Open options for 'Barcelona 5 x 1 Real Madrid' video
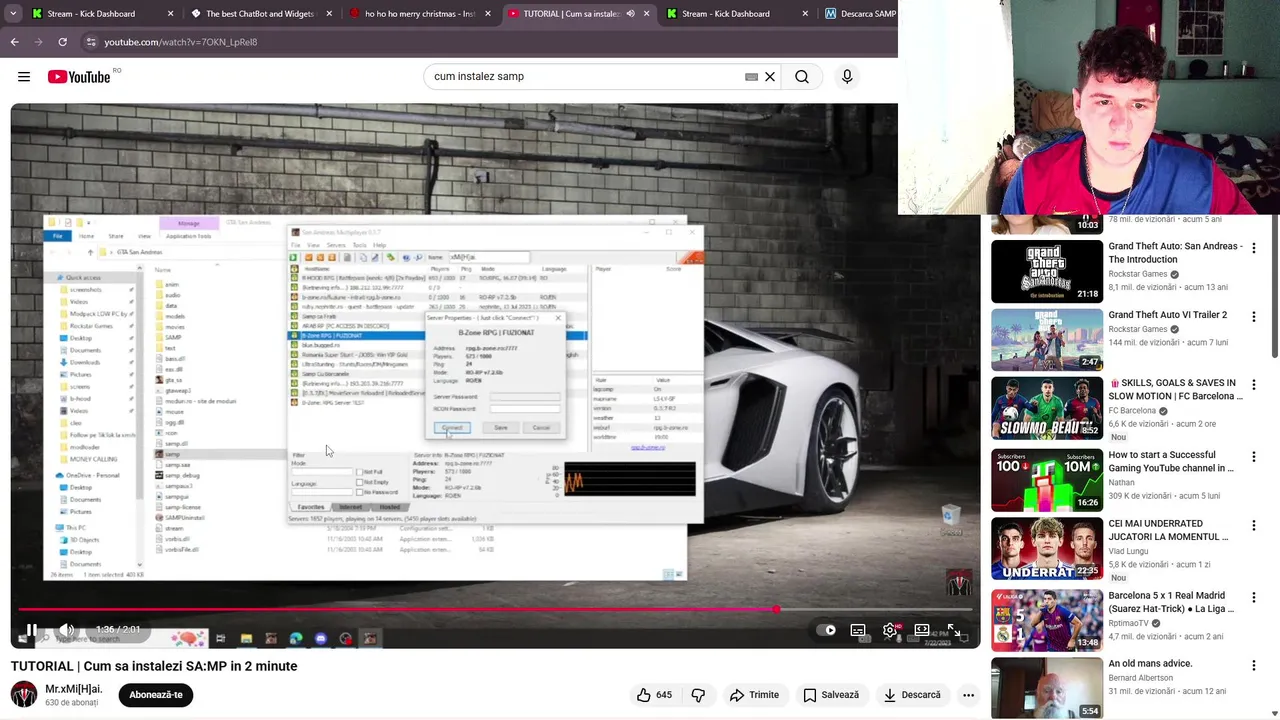This screenshot has width=1280, height=720. [1253, 597]
